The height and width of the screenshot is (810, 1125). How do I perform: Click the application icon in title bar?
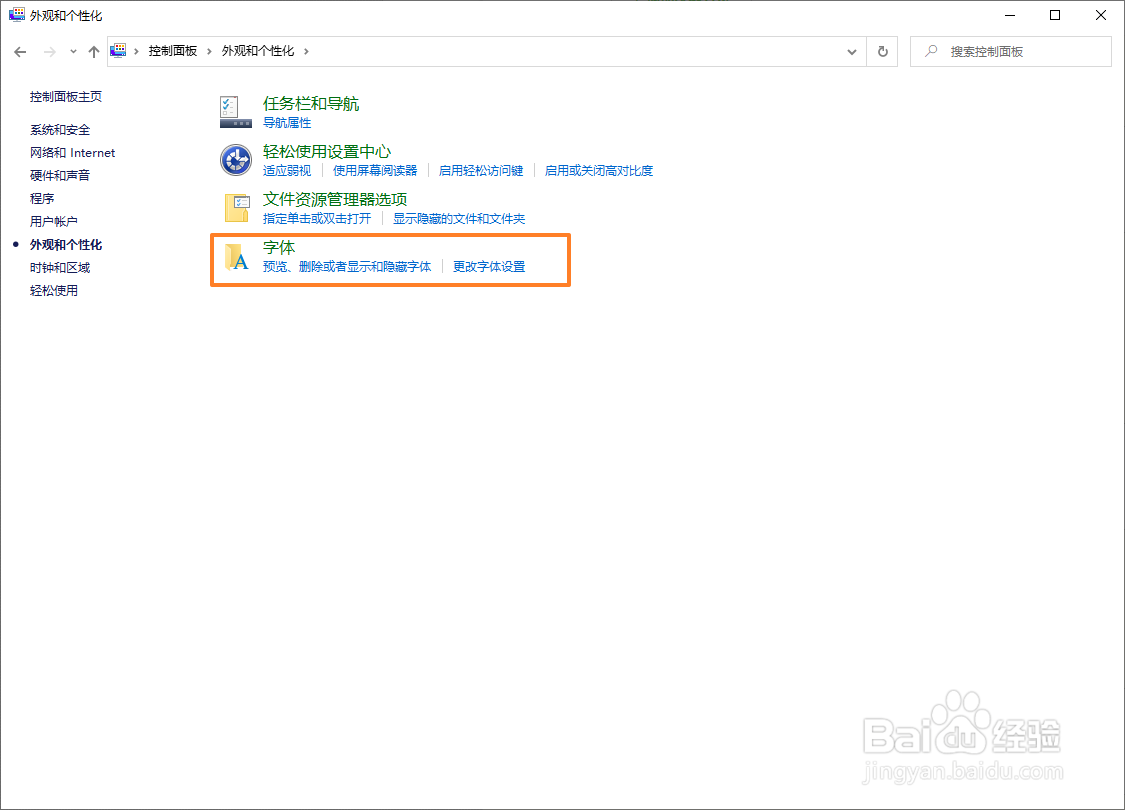(16, 14)
